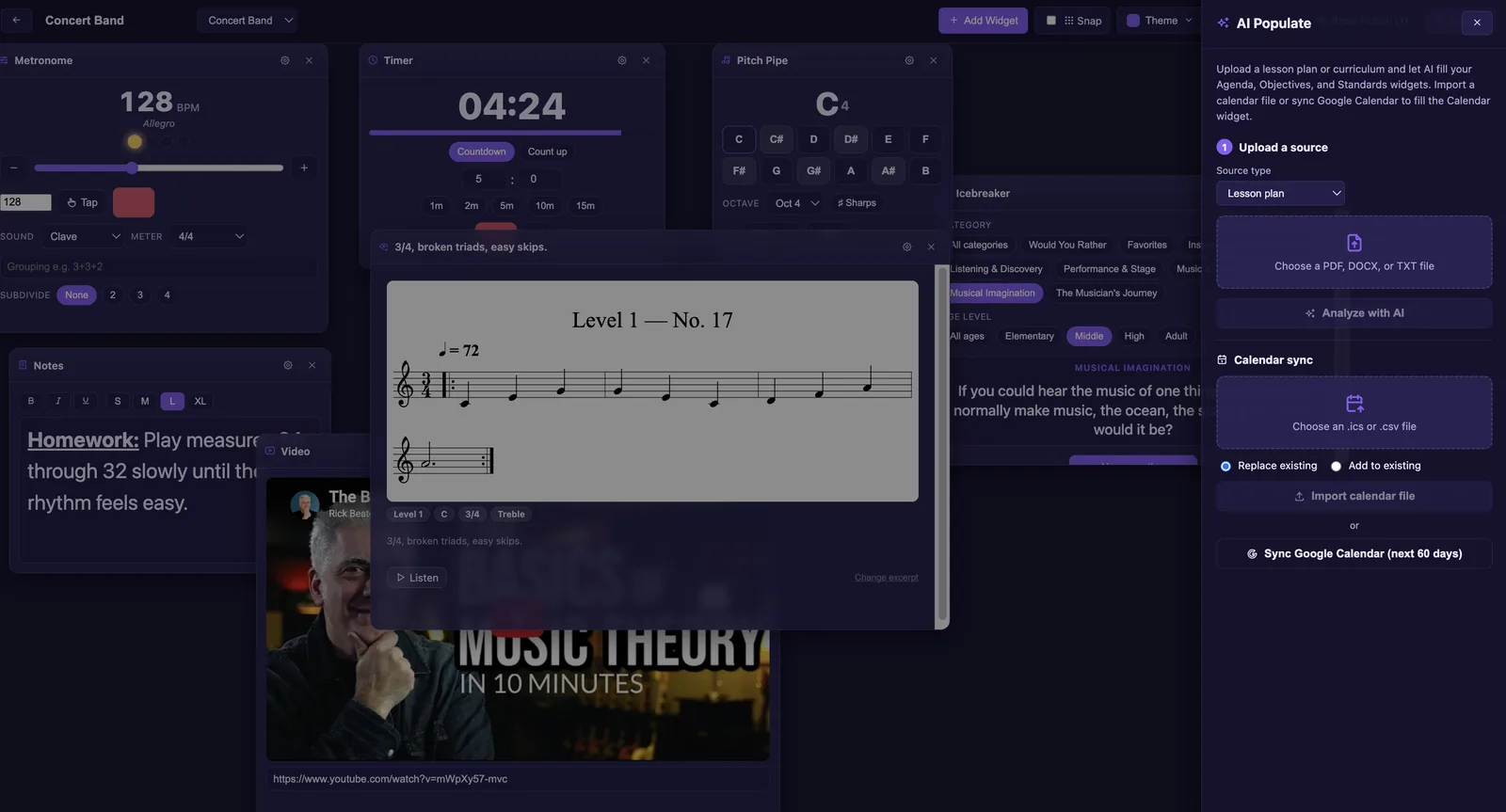Screen dimensions: 1506x812
Task: Open Notes widget settings gear
Action: [x=288, y=365]
